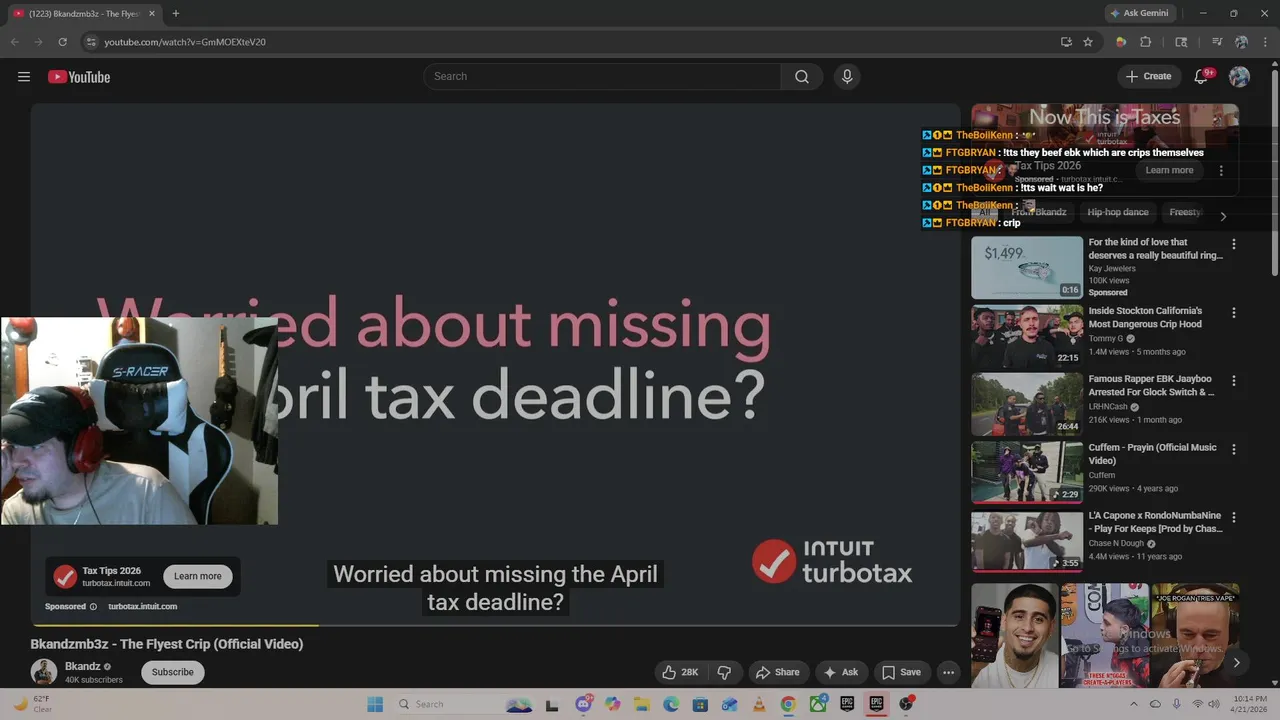Open weather widget showing 62°F

[32, 704]
